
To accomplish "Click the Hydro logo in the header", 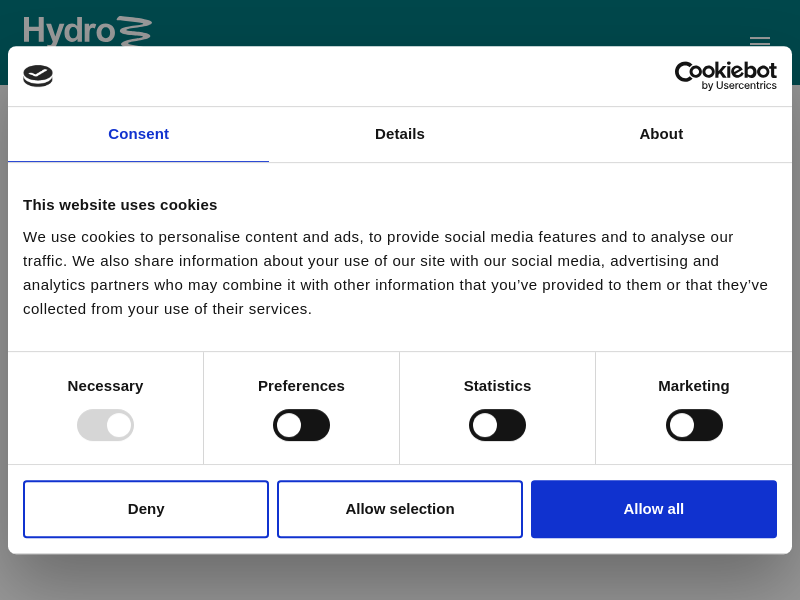I will (87, 30).
